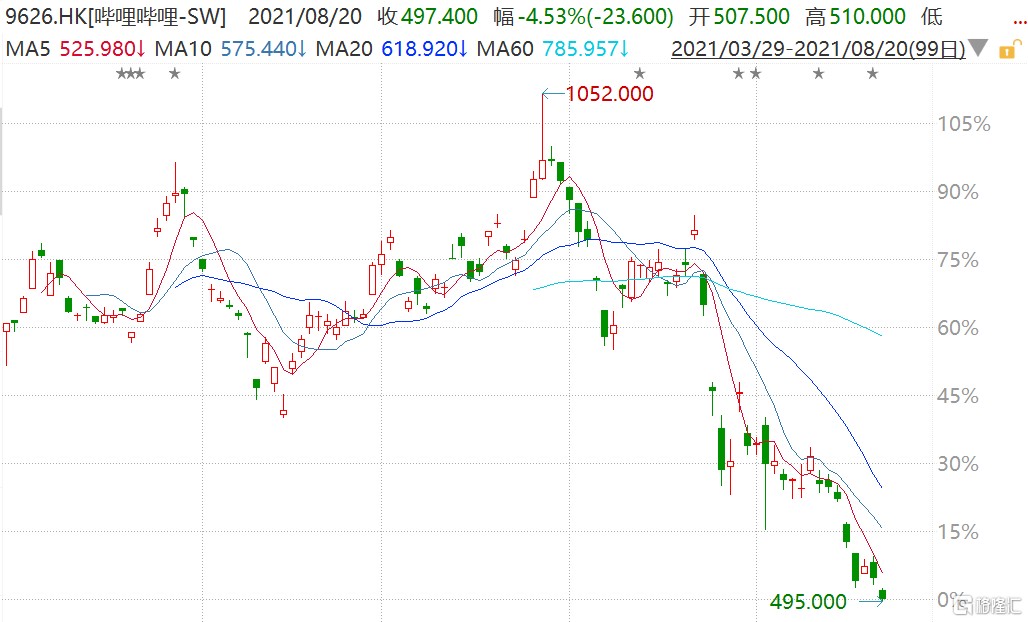The width and height of the screenshot is (1028, 622).
Task: Click the MA10 575.440 indicator label
Action: point(230,49)
